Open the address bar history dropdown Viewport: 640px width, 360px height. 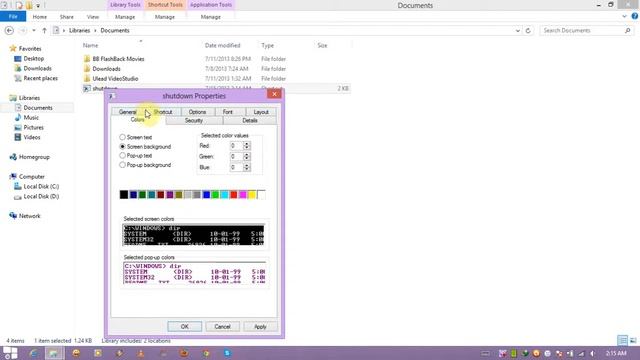[x=518, y=31]
